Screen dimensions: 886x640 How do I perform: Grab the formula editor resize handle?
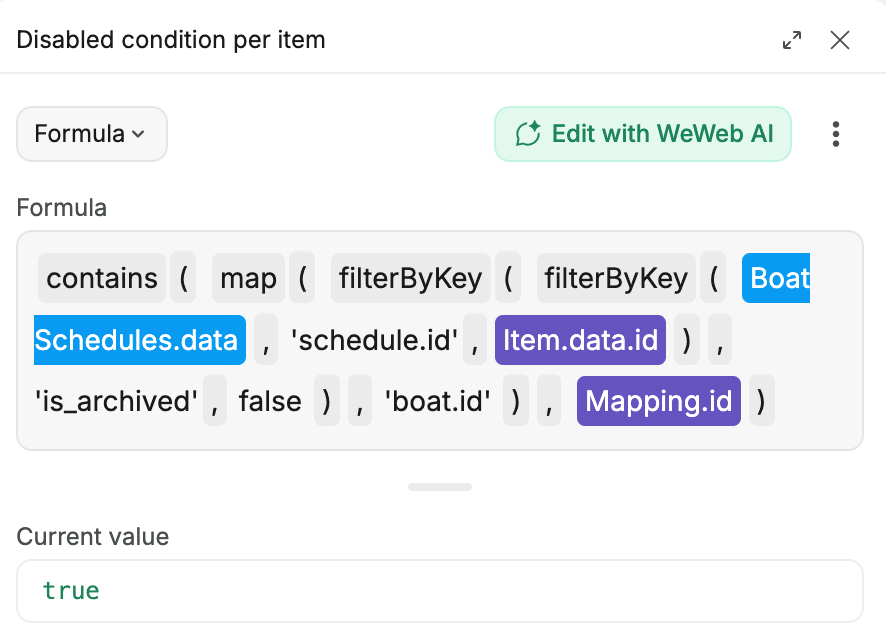[440, 487]
